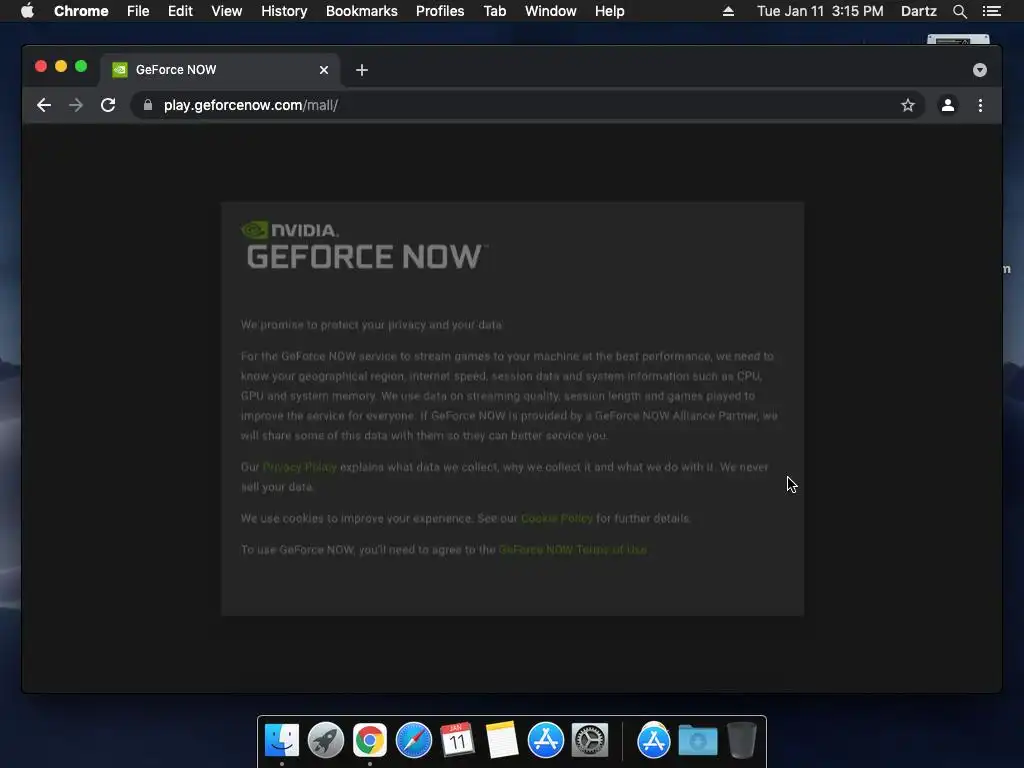Open the Privacy Policy link
Screen dimensions: 1024x768
pyautogui.click(x=300, y=467)
